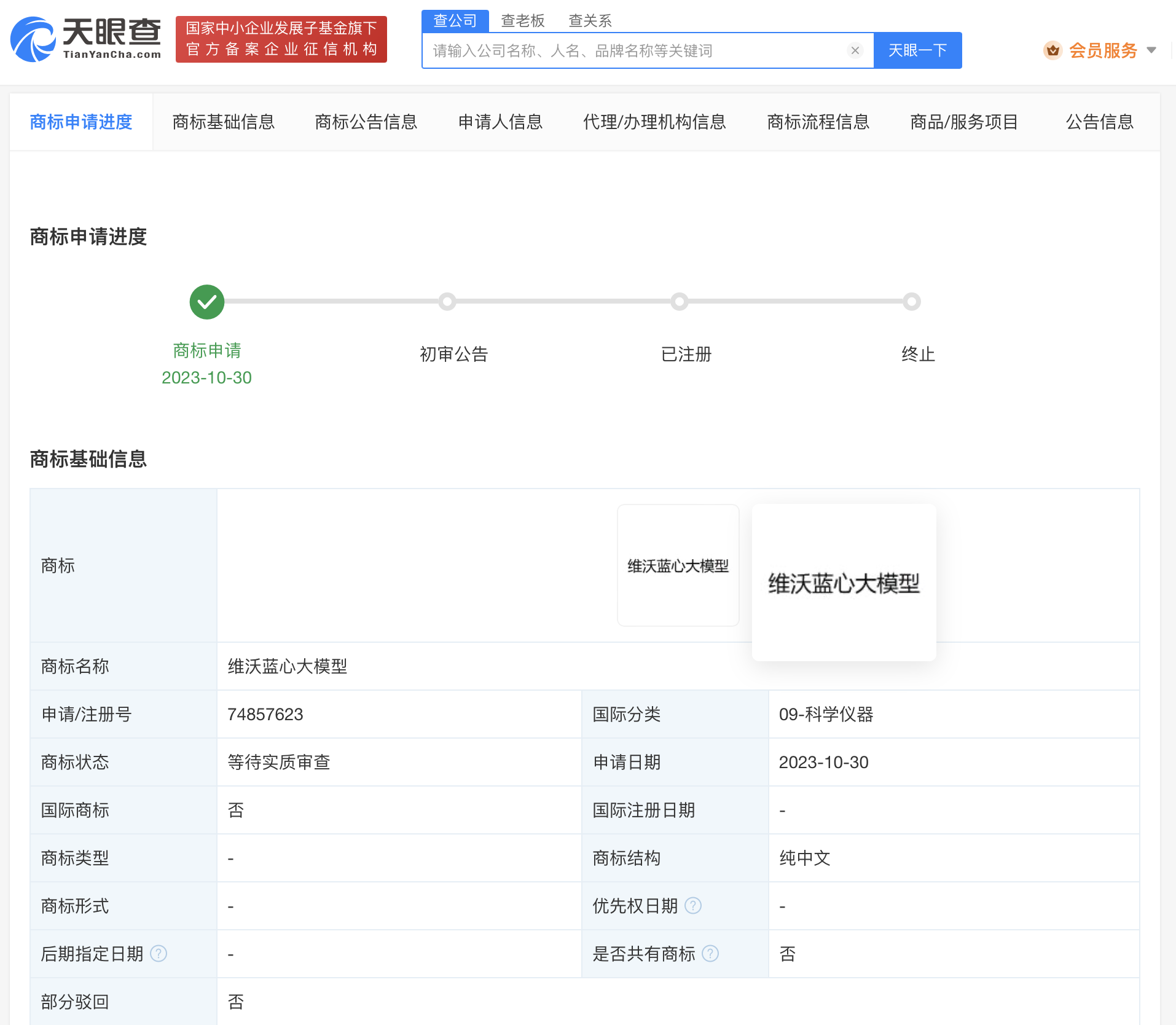
Task: Click the help icon beside 后期指定日期
Action: [159, 954]
